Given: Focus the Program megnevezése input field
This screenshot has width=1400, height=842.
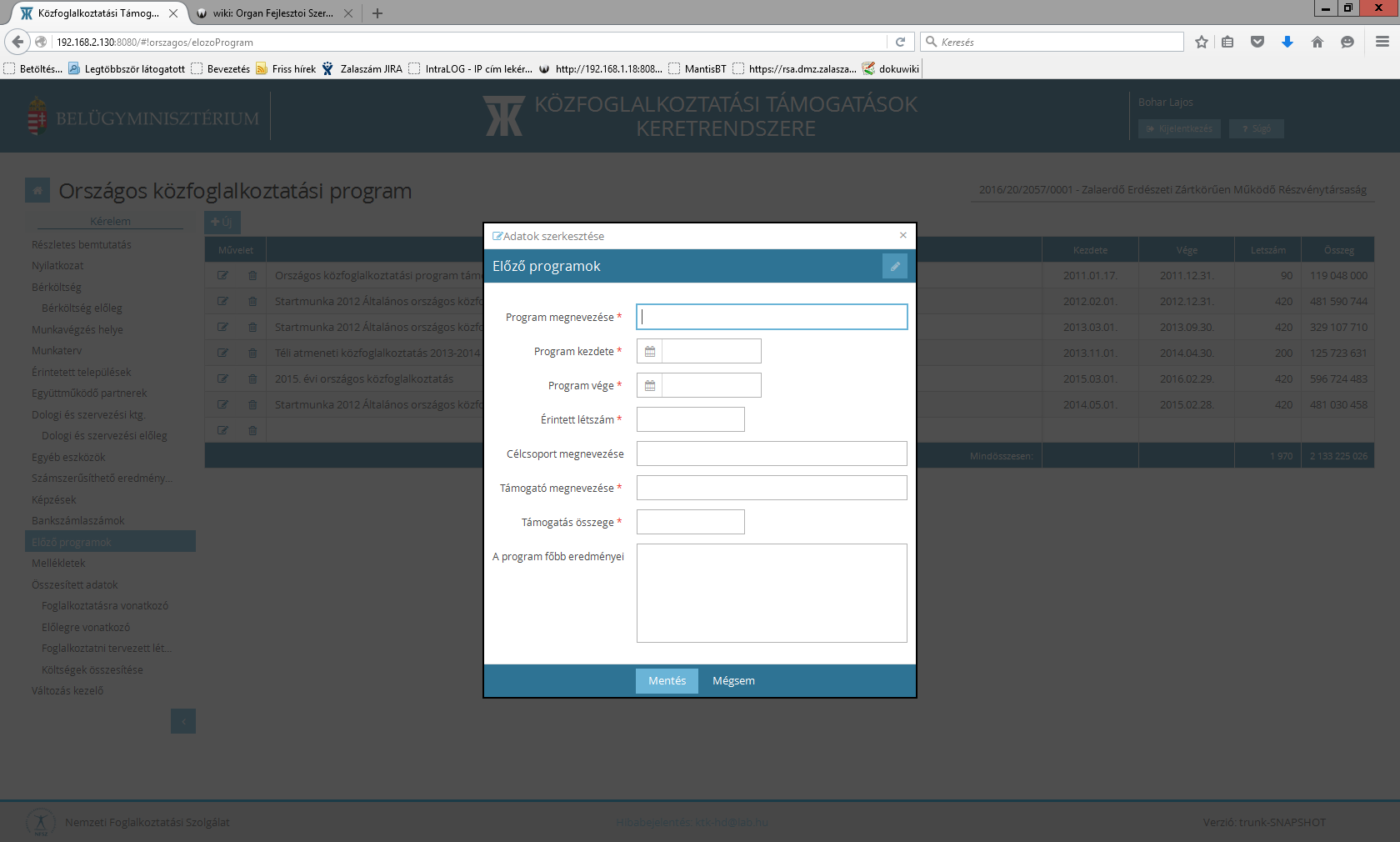Looking at the screenshot, I should [x=772, y=317].
